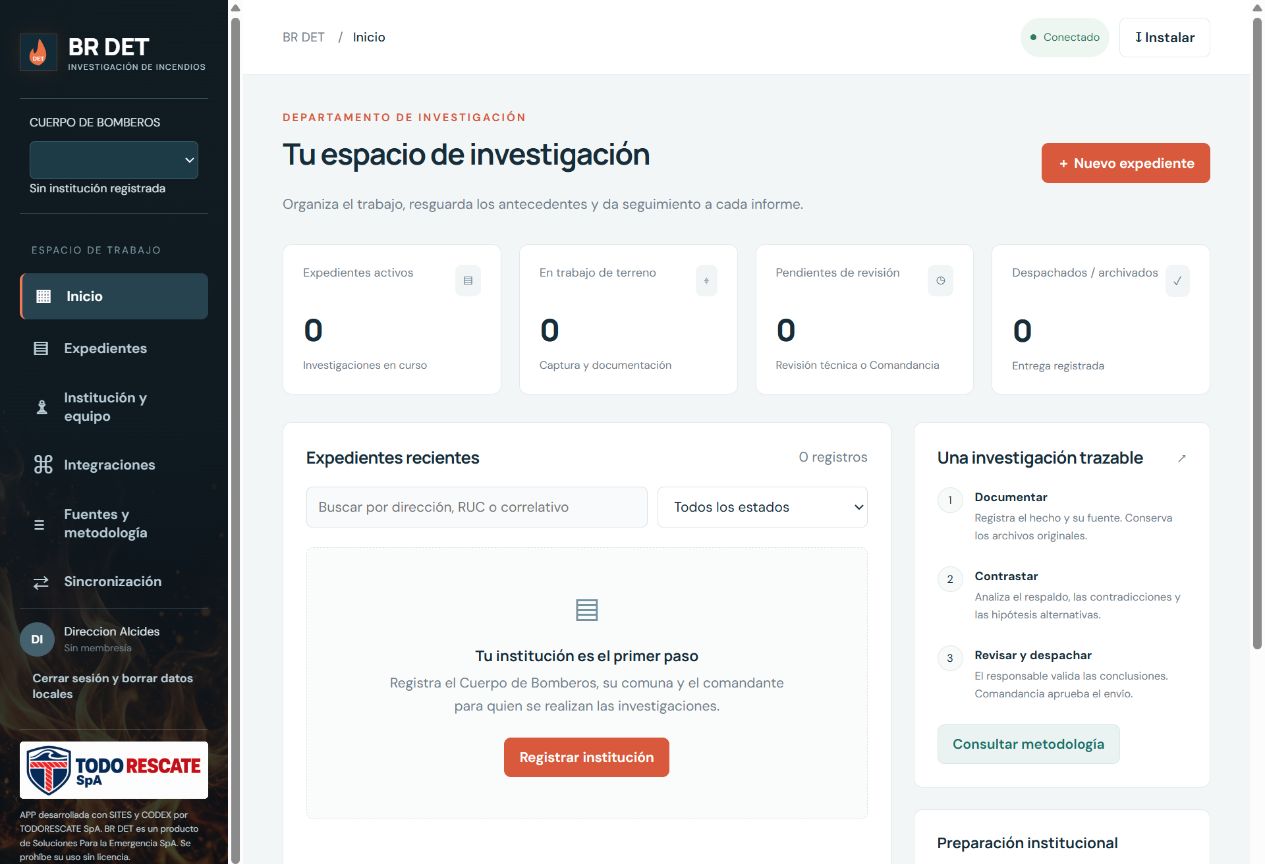1265x864 pixels.
Task: Click the Fuentes y metodología lines icon
Action: 39,524
